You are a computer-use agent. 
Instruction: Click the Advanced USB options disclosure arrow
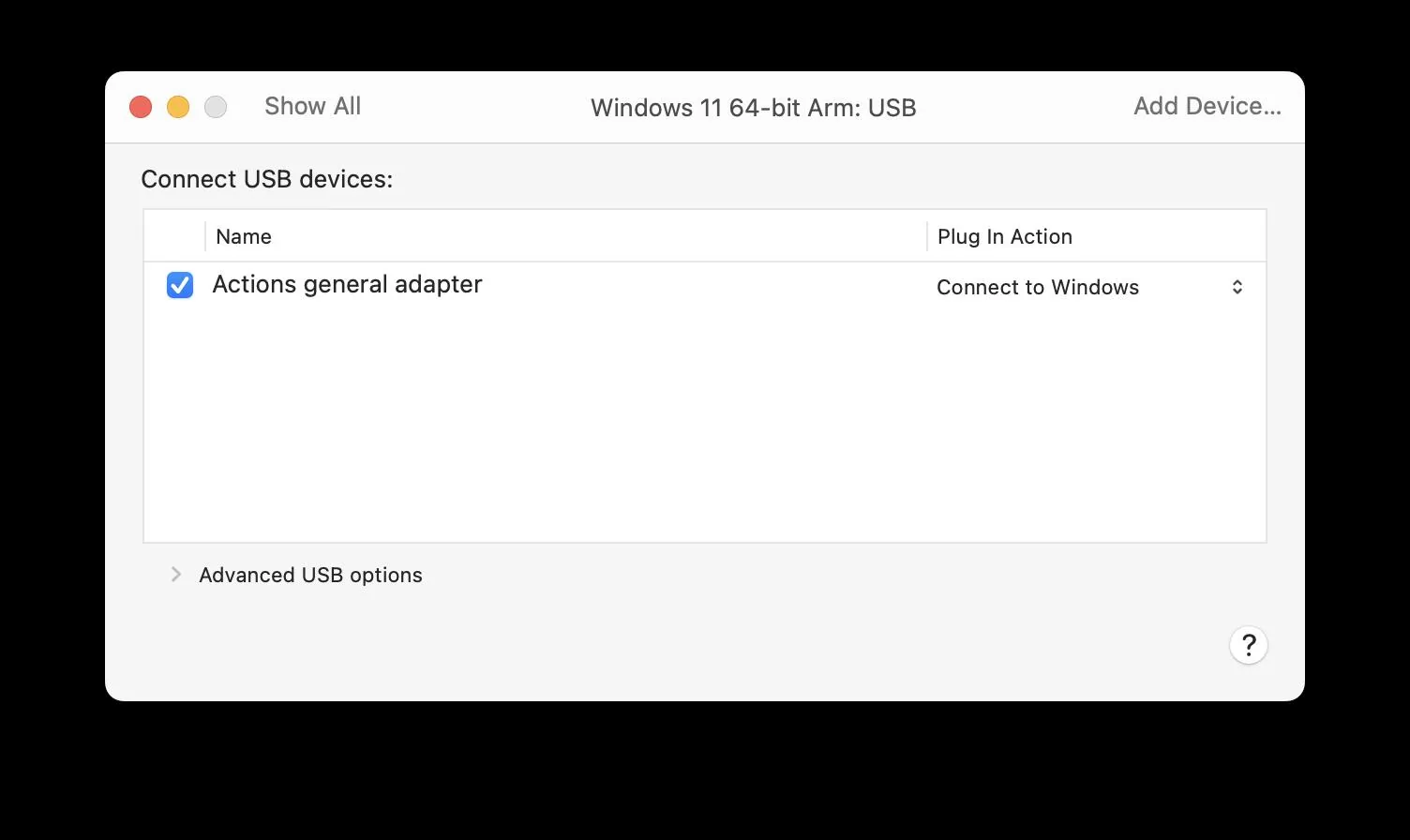coord(176,575)
